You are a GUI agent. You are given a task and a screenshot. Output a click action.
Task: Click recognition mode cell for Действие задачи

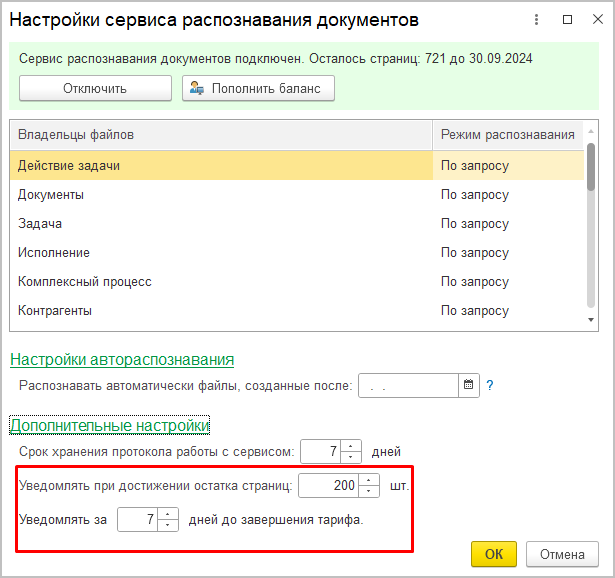coord(508,165)
